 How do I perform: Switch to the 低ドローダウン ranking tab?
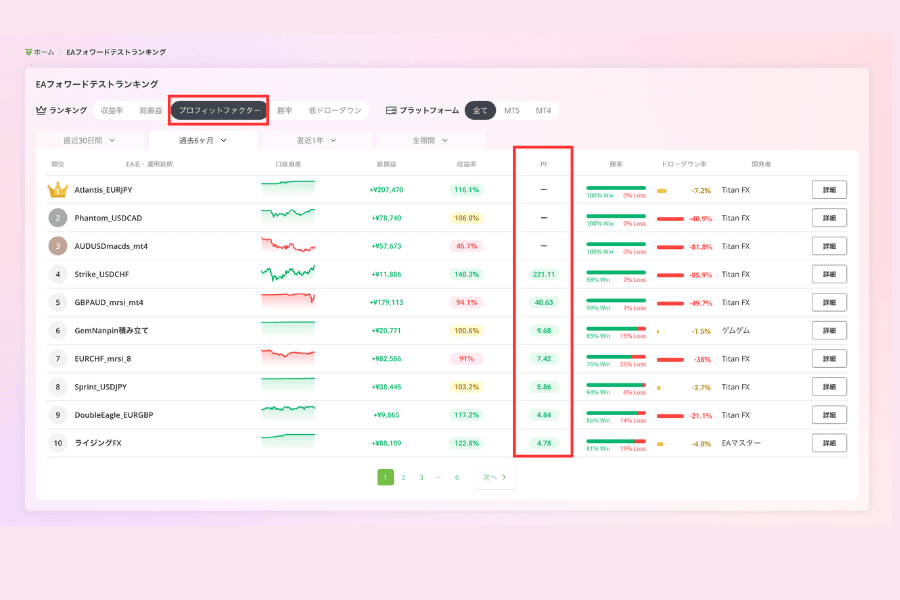pyautogui.click(x=335, y=110)
